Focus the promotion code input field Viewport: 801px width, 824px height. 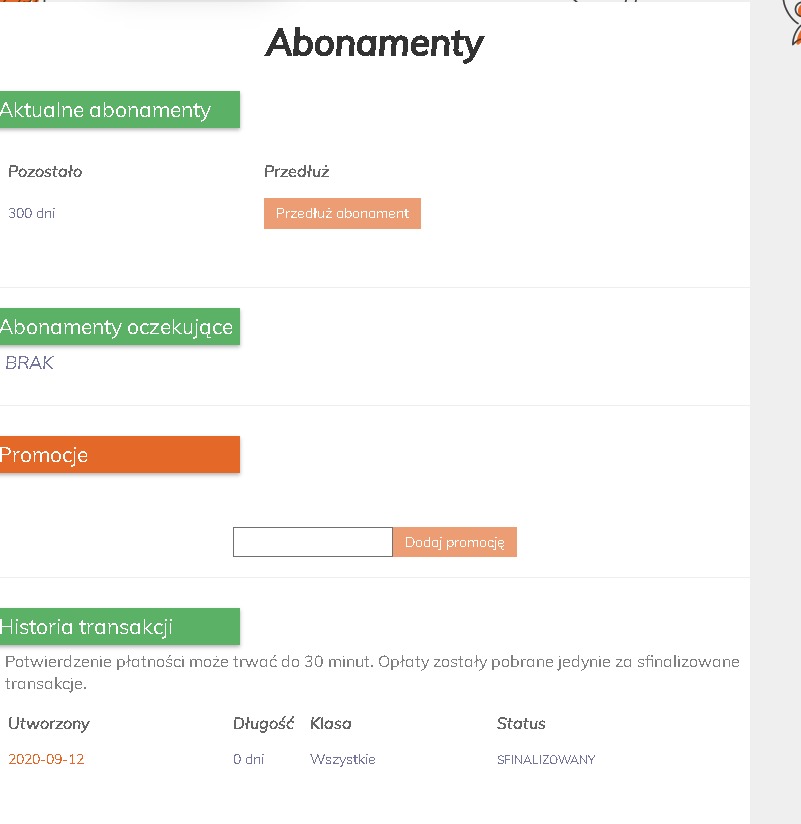tap(313, 542)
